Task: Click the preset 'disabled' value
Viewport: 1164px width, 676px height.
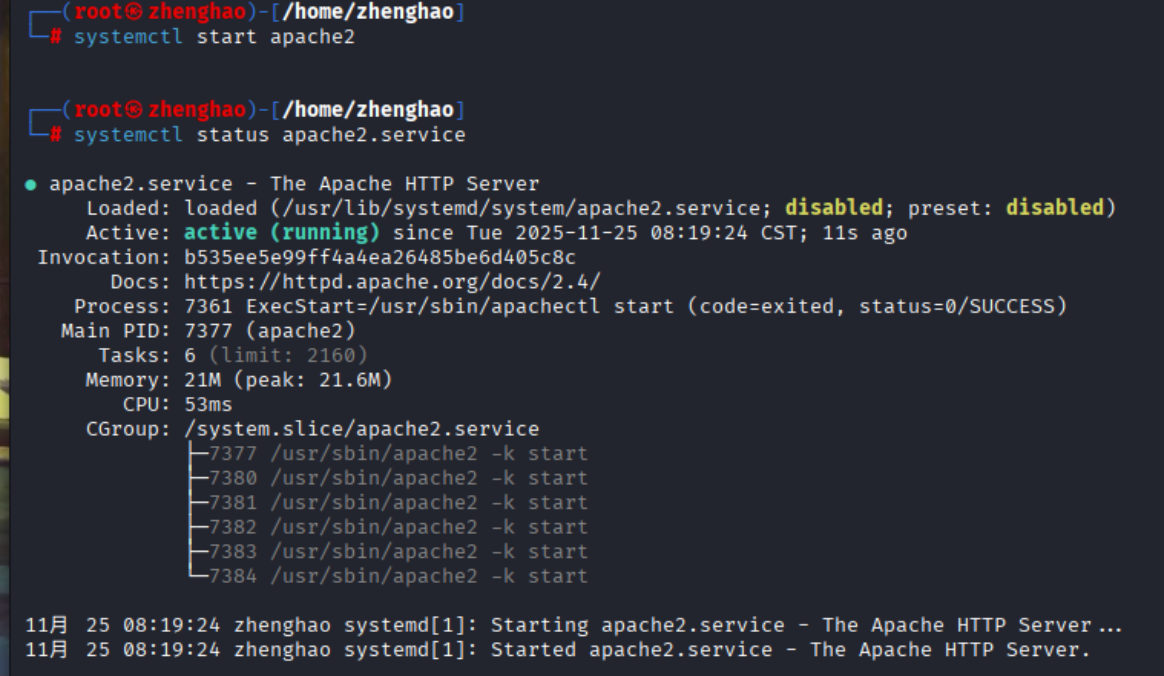Action: (x=1054, y=208)
